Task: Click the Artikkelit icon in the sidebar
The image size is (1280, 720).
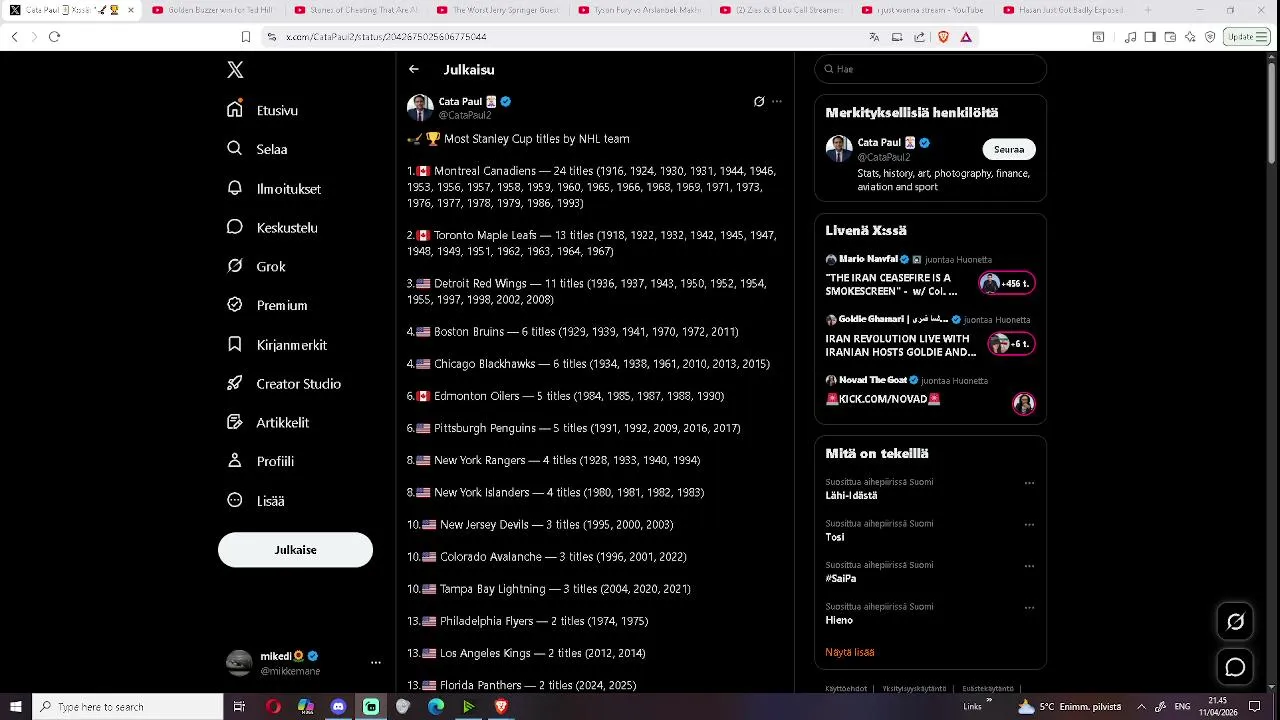Action: coord(235,422)
